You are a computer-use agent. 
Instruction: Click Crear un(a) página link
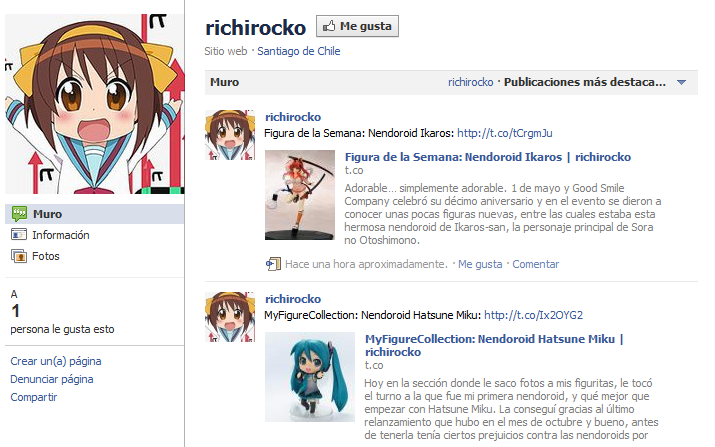[56, 361]
